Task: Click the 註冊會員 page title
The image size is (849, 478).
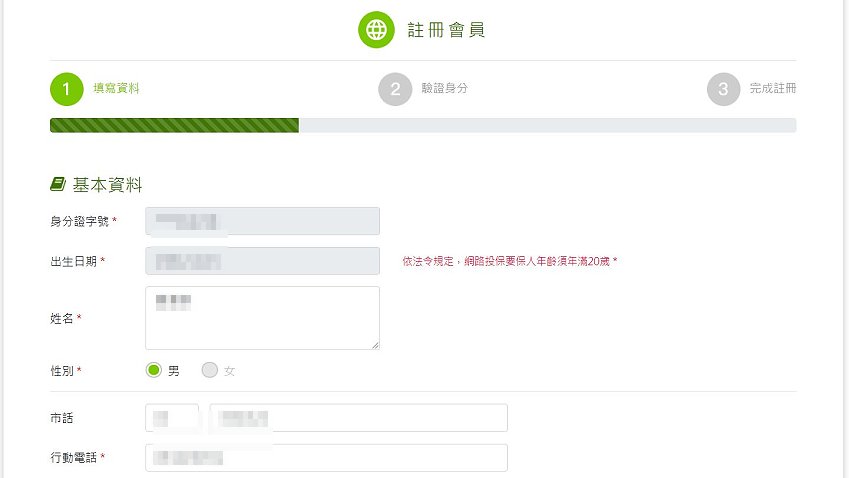Action: (446, 30)
